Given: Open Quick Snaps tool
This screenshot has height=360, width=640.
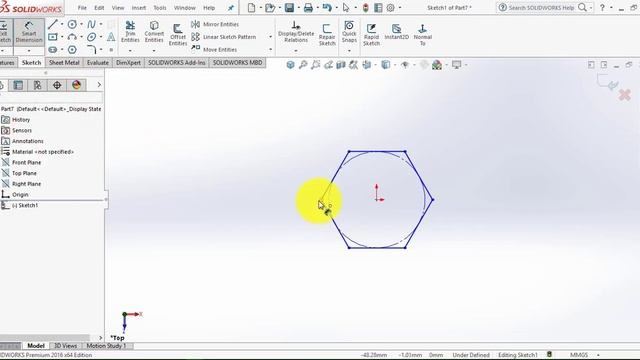Looking at the screenshot, I should click(349, 32).
